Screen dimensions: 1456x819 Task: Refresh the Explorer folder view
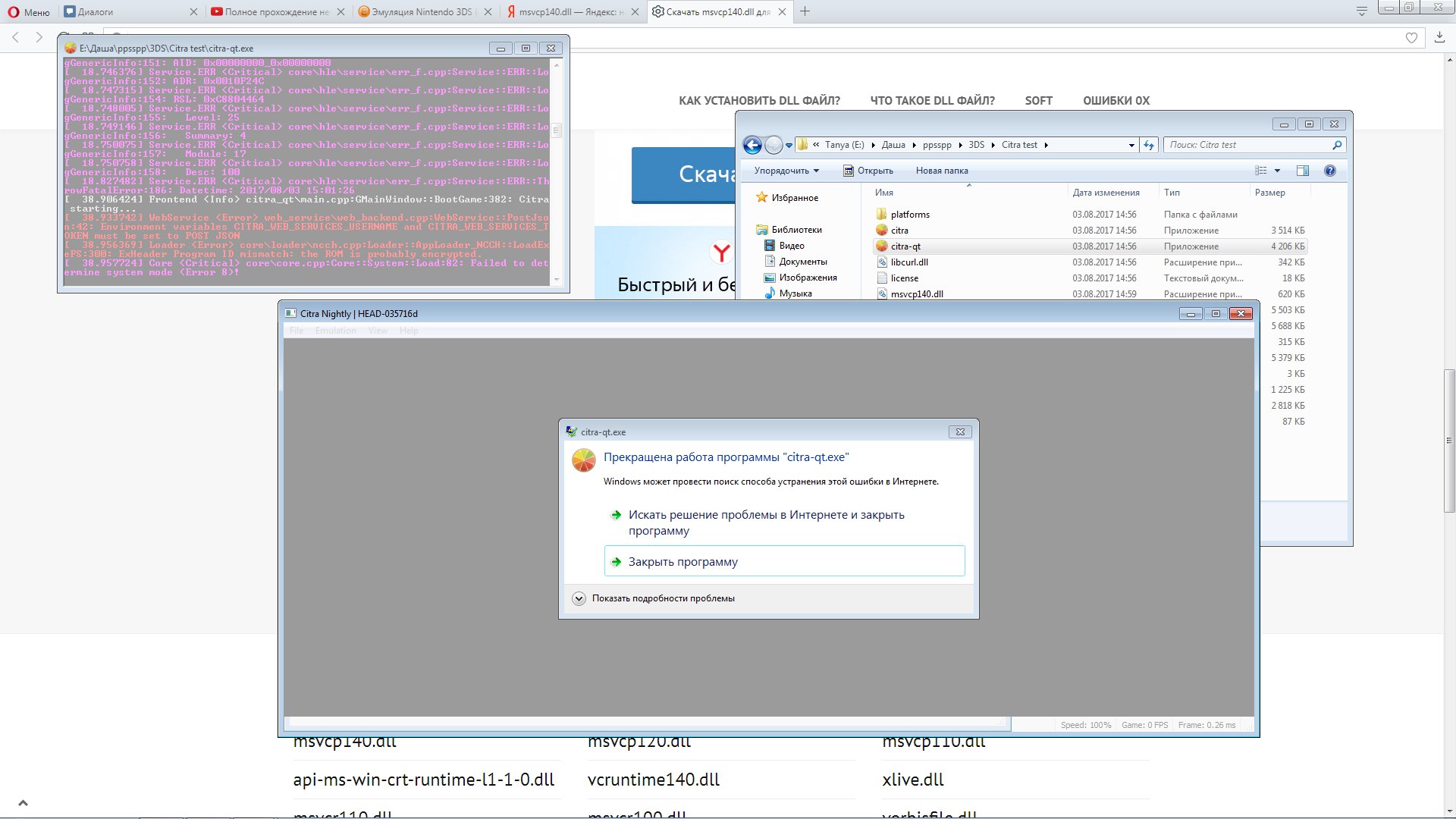[1149, 145]
